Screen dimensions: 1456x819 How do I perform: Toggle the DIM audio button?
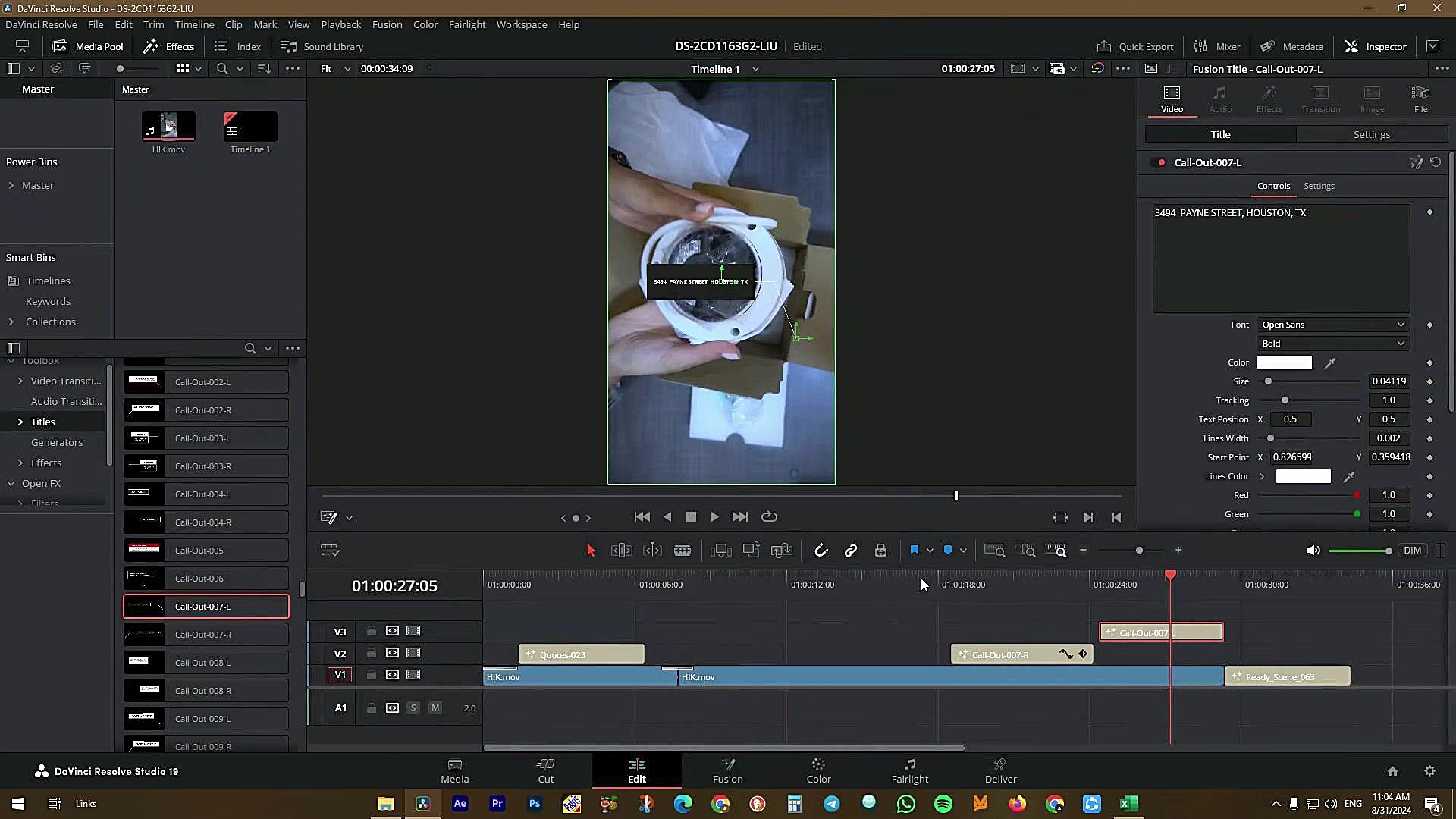[x=1412, y=551]
